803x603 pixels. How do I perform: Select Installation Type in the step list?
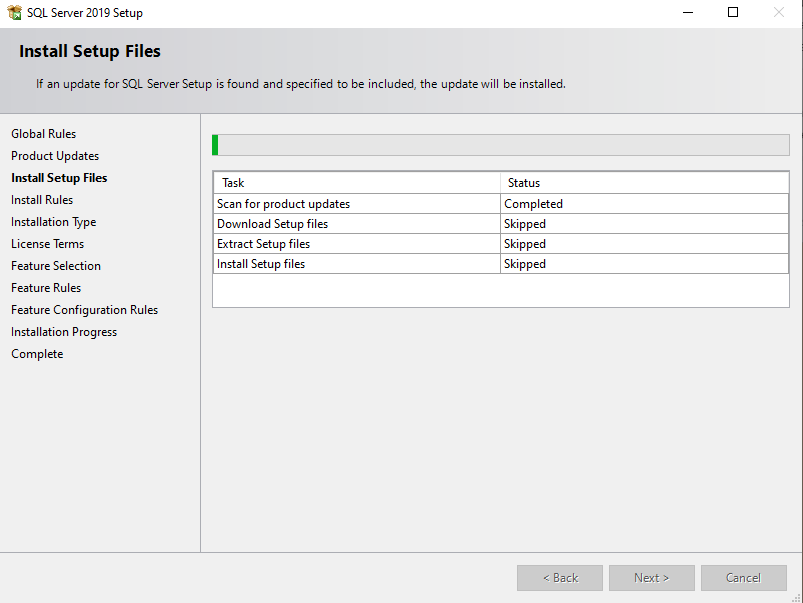pos(53,222)
